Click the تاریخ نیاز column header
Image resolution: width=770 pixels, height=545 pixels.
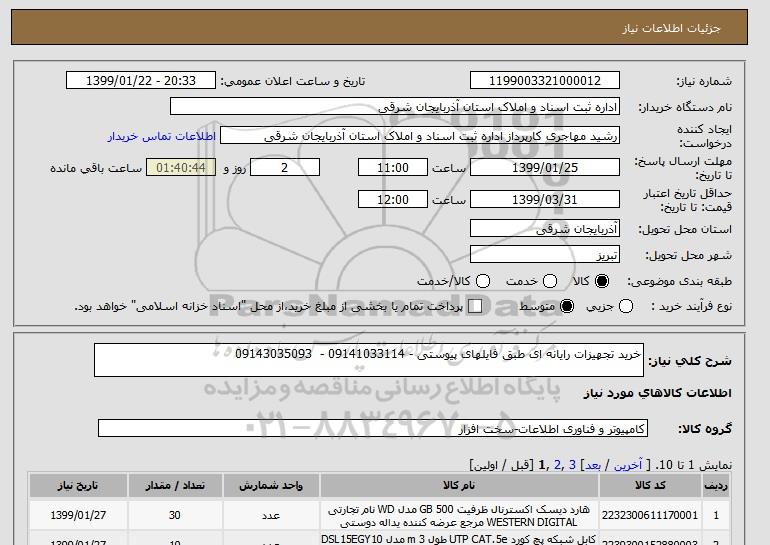coord(78,486)
